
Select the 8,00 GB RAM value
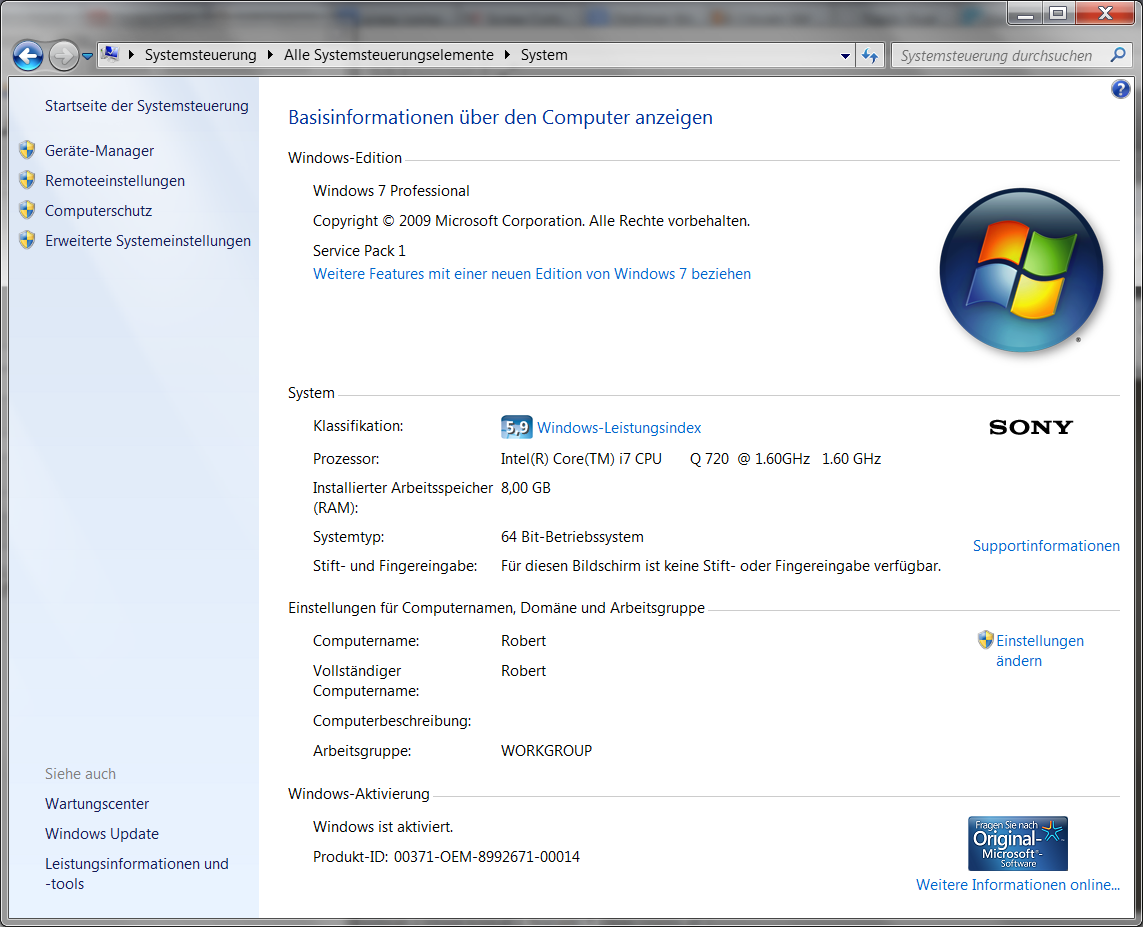pos(526,488)
